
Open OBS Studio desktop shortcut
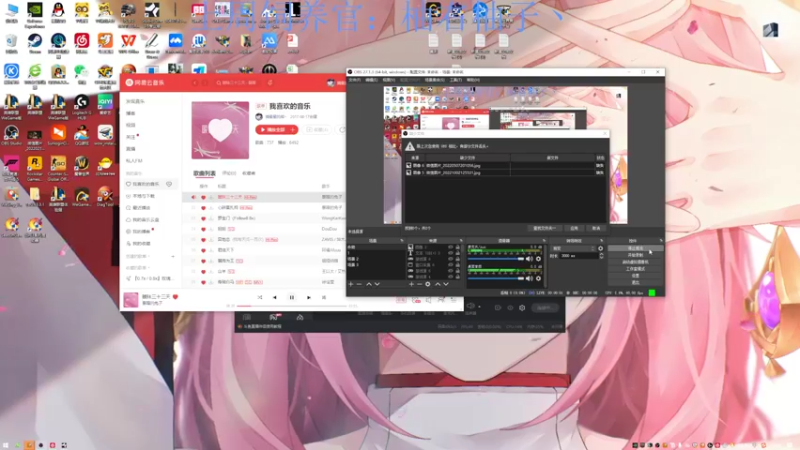11,135
